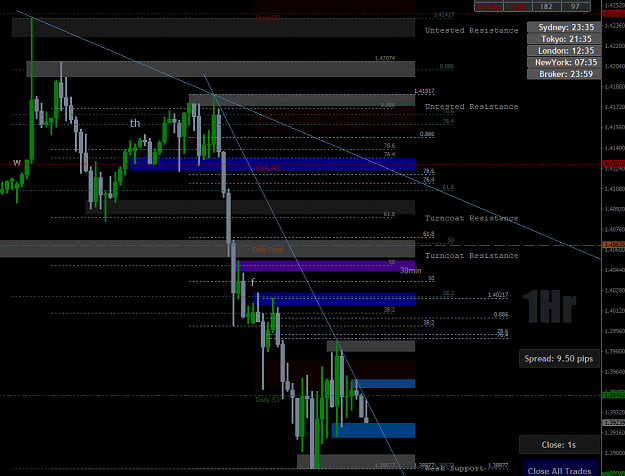This screenshot has width=625, height=476.
Task: Click the purple 30min supply zone
Action: pos(326,266)
